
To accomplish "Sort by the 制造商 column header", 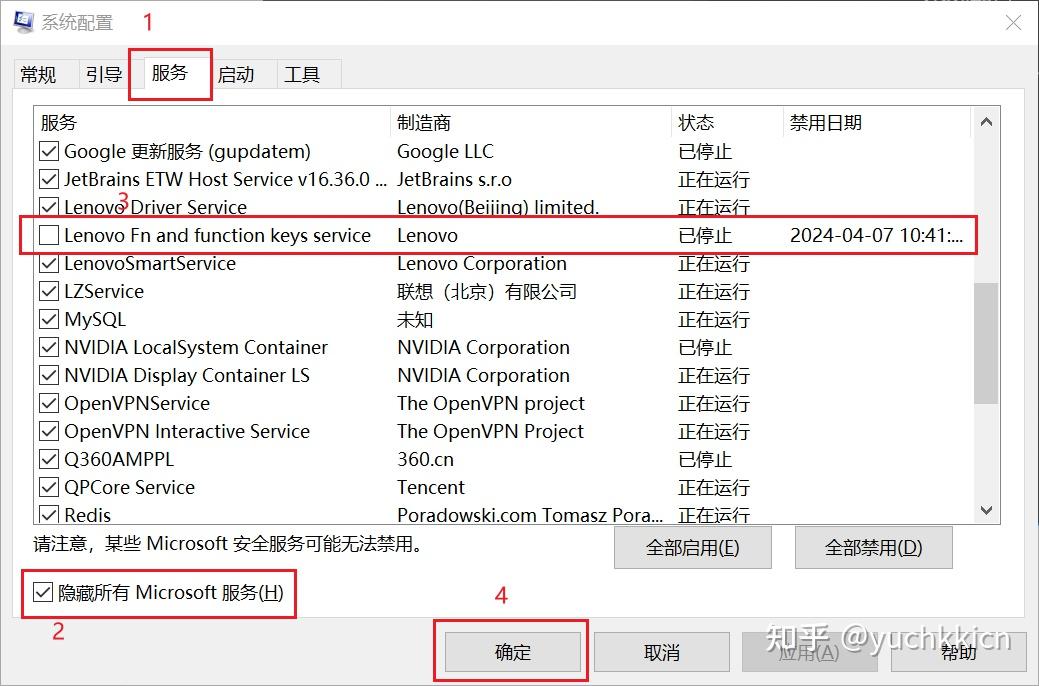I will [531, 123].
